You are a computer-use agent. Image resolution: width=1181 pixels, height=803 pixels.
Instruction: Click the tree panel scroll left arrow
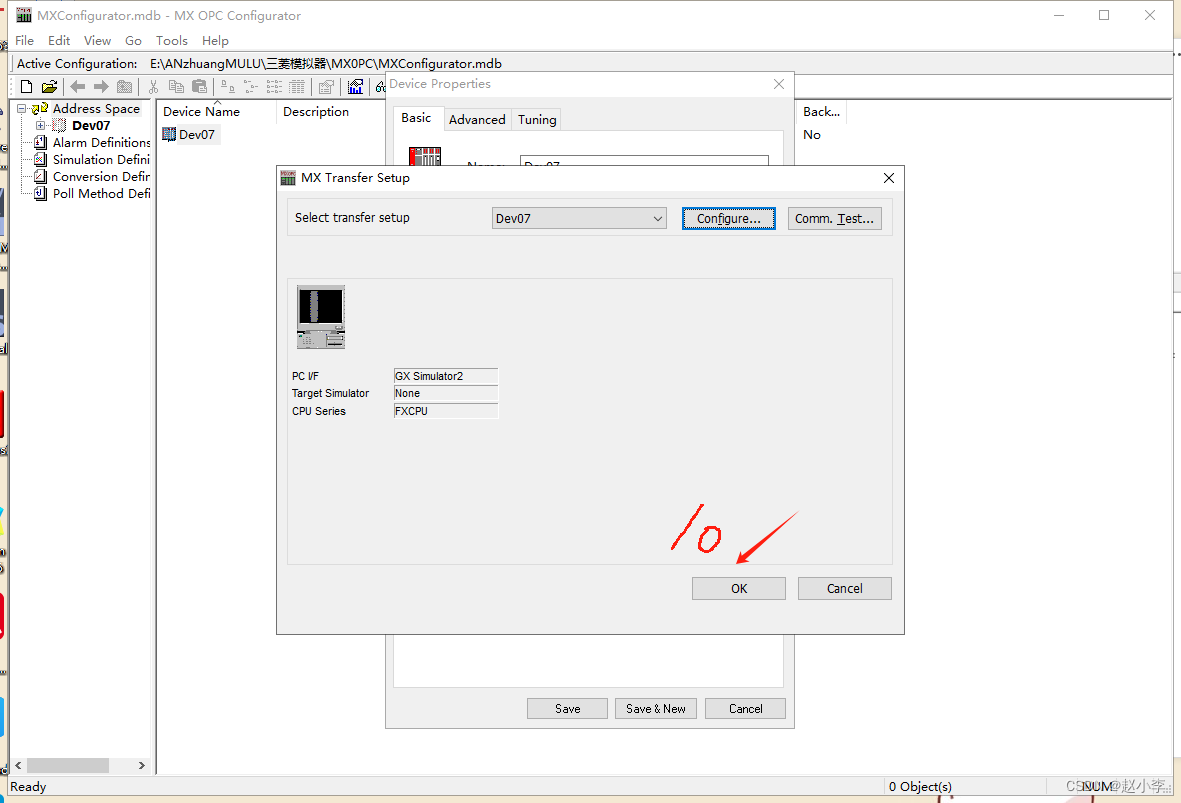click(18, 765)
